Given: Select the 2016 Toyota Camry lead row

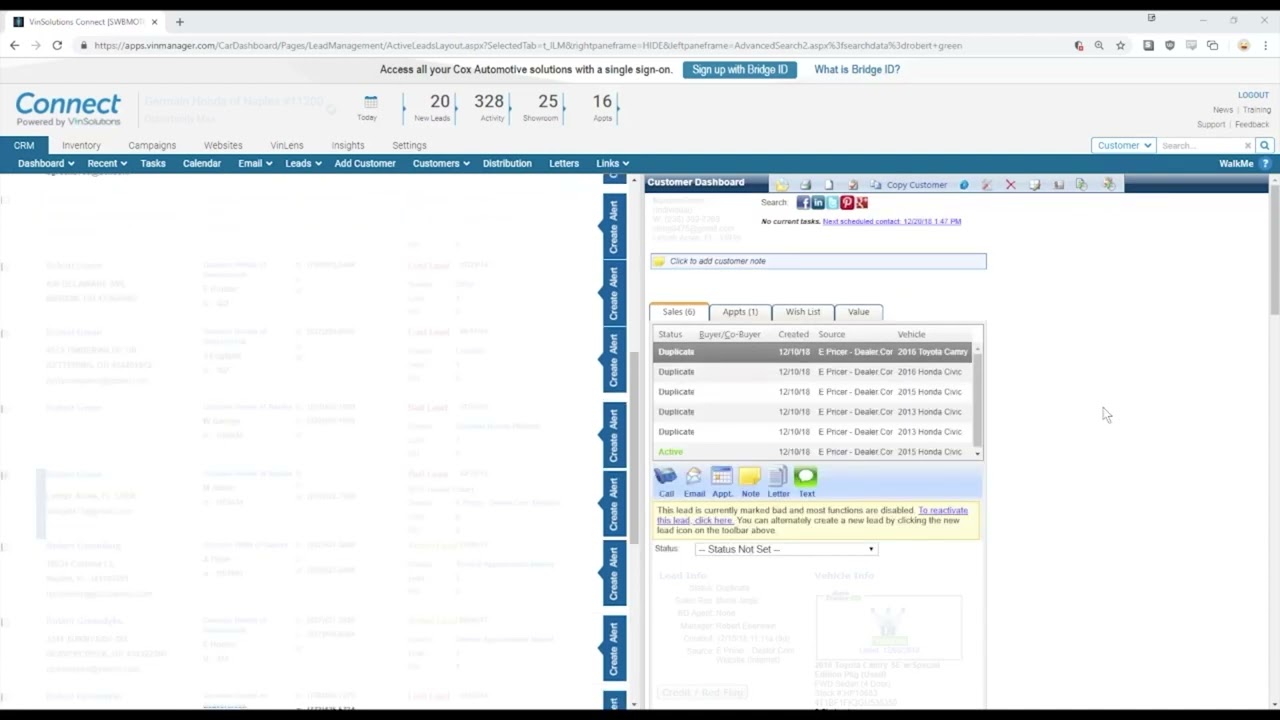Looking at the screenshot, I should [813, 352].
